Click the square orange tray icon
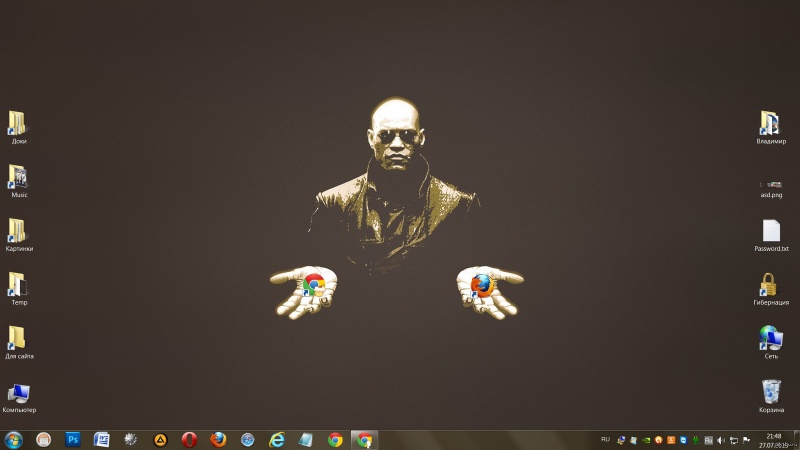 (671, 440)
